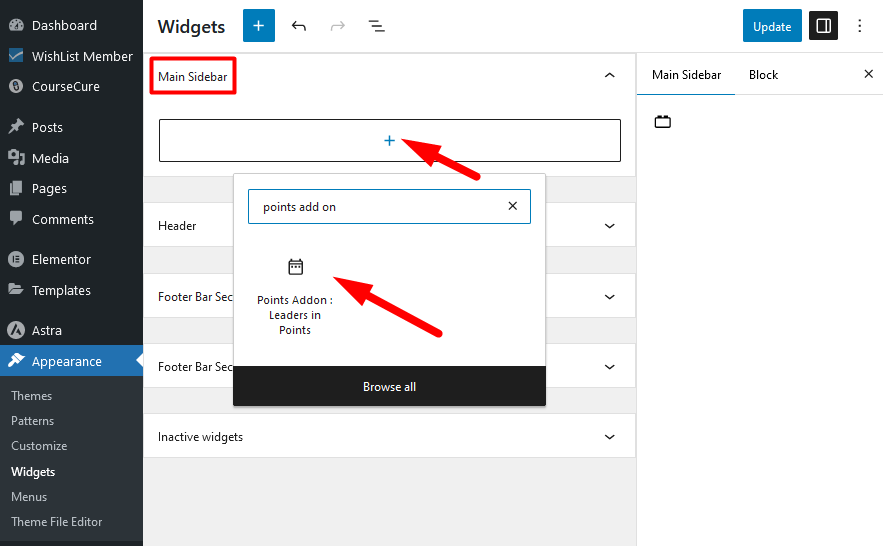Viewport: 883px width, 546px height.
Task: Go to Themes under Appearance
Action: 32,396
